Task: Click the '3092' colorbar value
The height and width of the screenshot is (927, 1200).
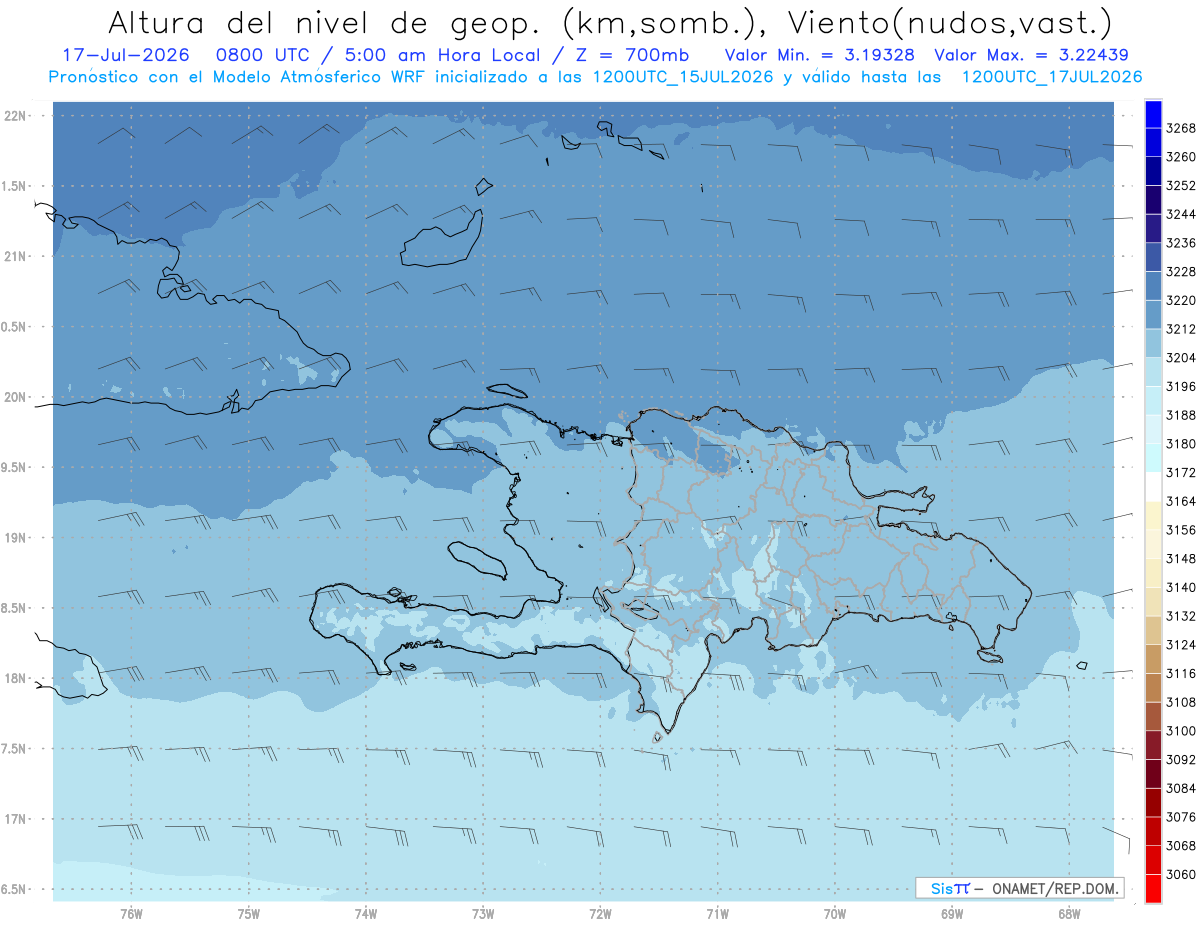Action: coord(1181,760)
